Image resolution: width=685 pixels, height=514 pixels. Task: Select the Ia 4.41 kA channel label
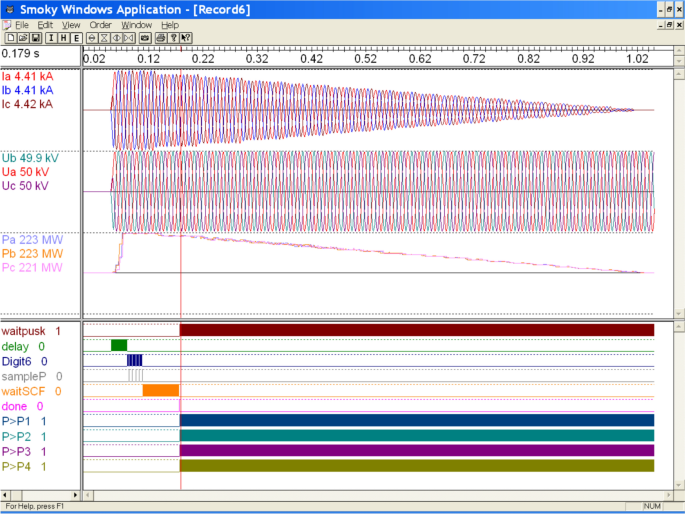tap(27, 76)
